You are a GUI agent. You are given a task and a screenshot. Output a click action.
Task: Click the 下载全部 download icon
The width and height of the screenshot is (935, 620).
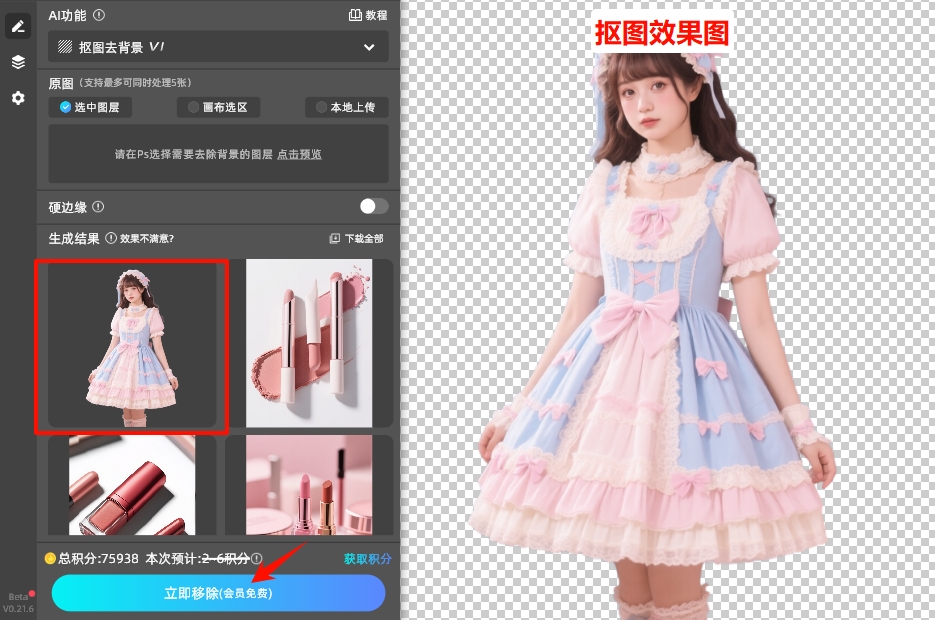tap(334, 238)
